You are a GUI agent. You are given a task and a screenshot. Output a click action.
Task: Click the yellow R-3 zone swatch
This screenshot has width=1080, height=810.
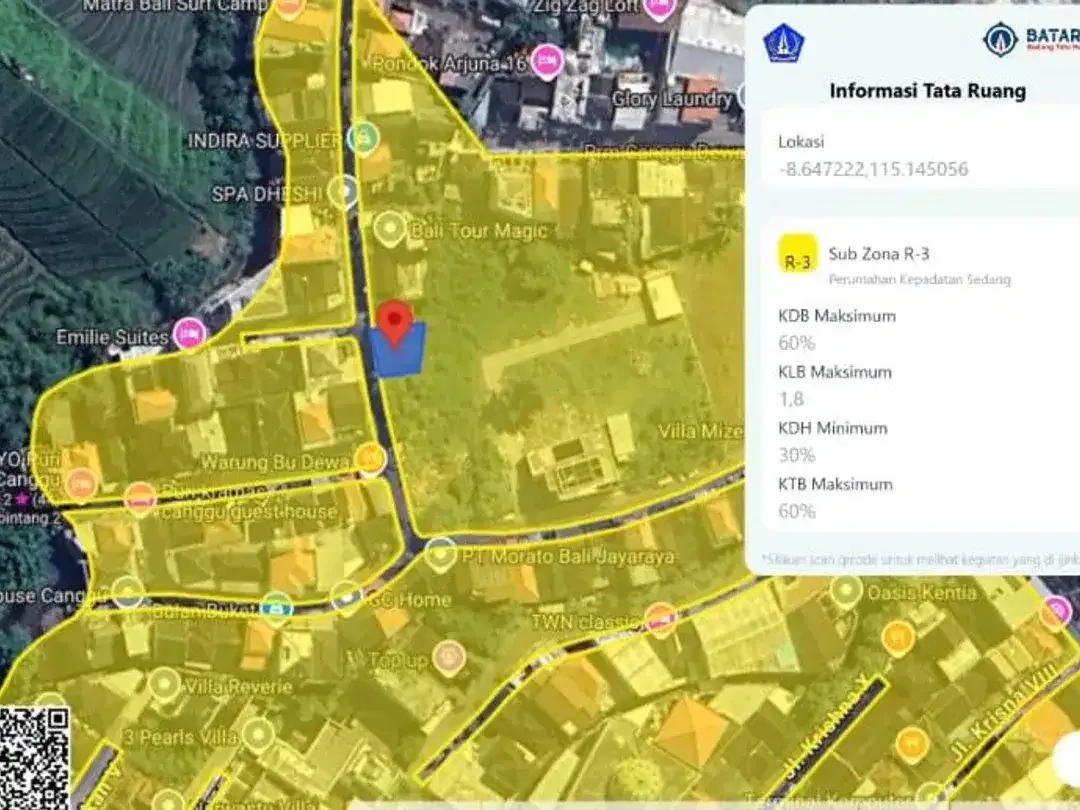(x=798, y=254)
